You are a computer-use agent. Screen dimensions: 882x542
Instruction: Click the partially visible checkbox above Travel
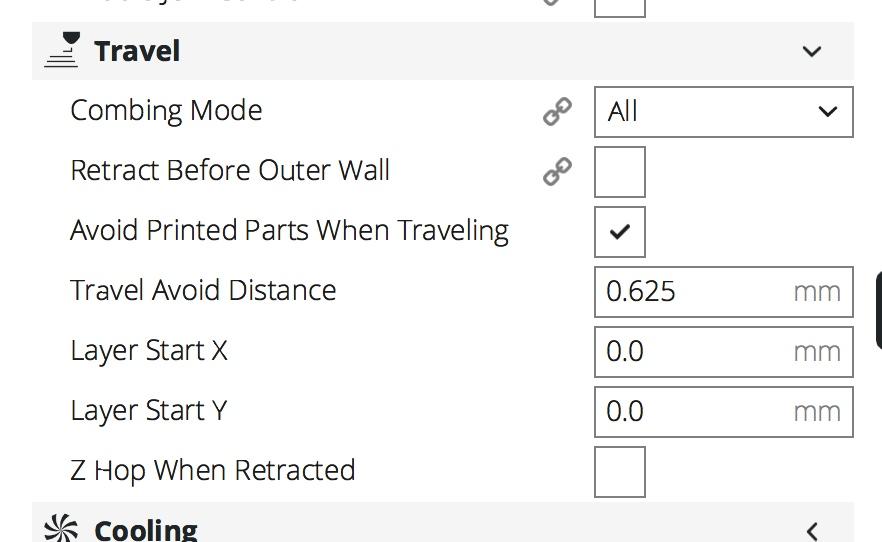coord(619,8)
